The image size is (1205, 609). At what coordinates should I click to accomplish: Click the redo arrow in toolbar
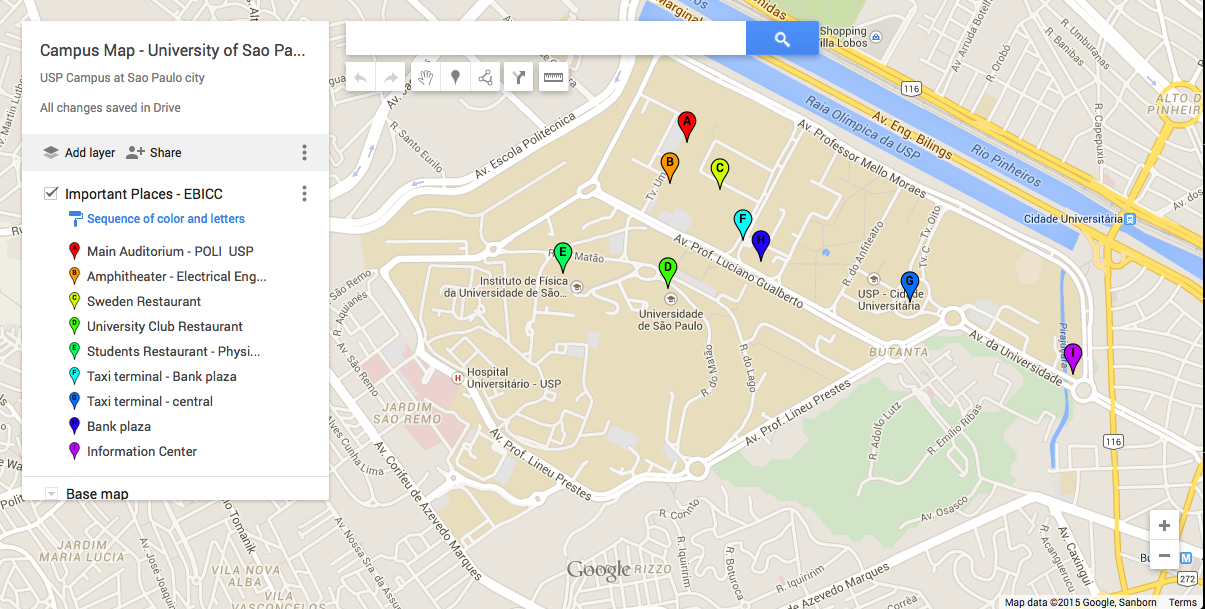tap(391, 78)
